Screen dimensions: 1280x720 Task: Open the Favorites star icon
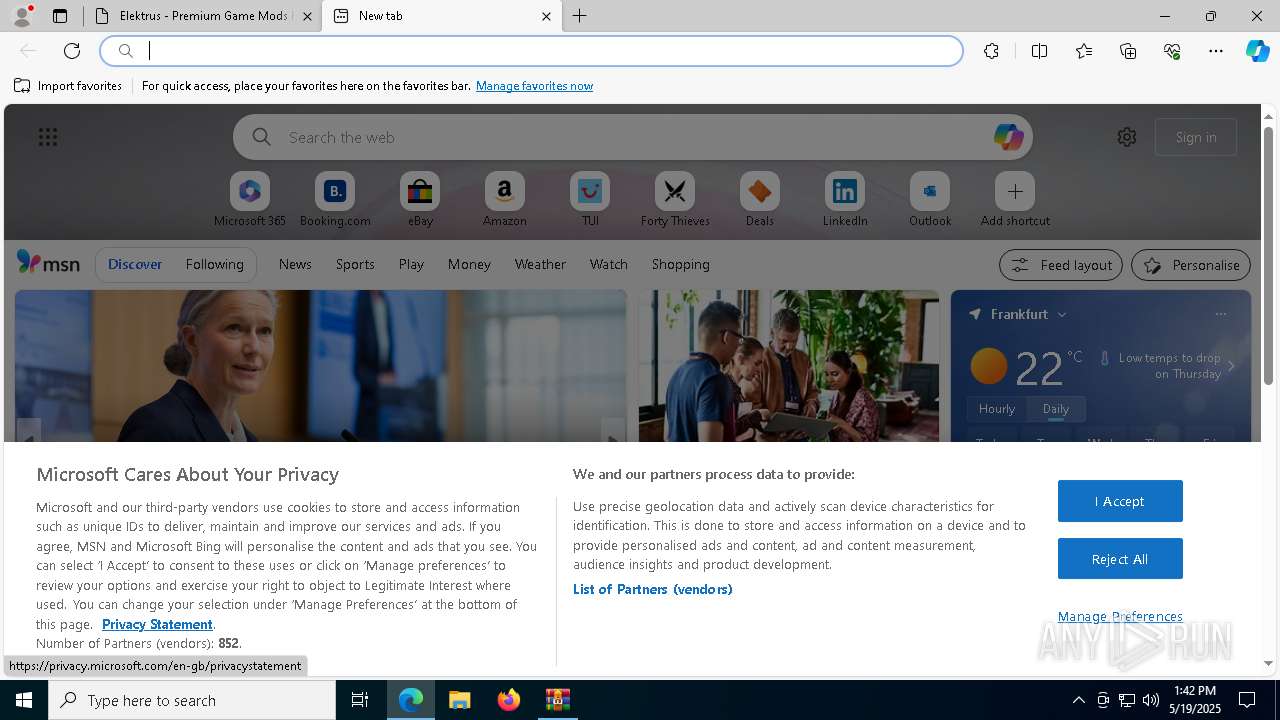coord(1084,51)
